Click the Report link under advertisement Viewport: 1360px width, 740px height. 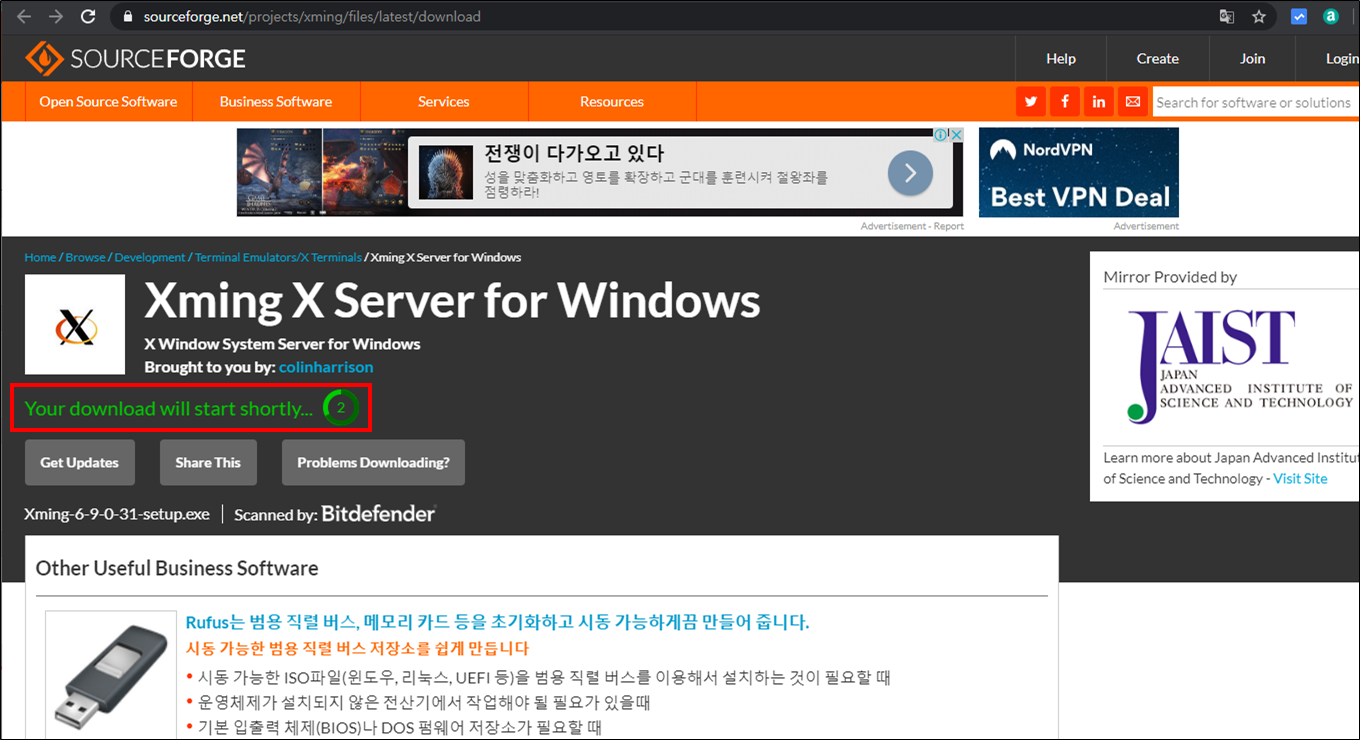[x=949, y=227]
